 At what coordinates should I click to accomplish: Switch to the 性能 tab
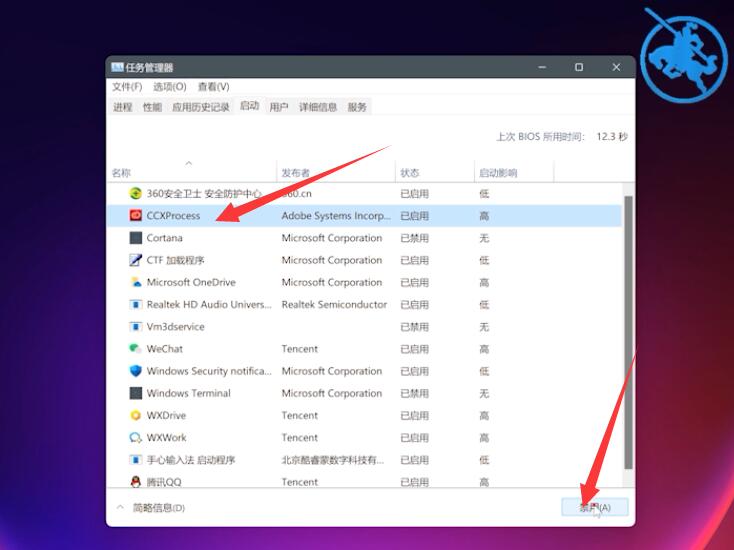(x=152, y=107)
